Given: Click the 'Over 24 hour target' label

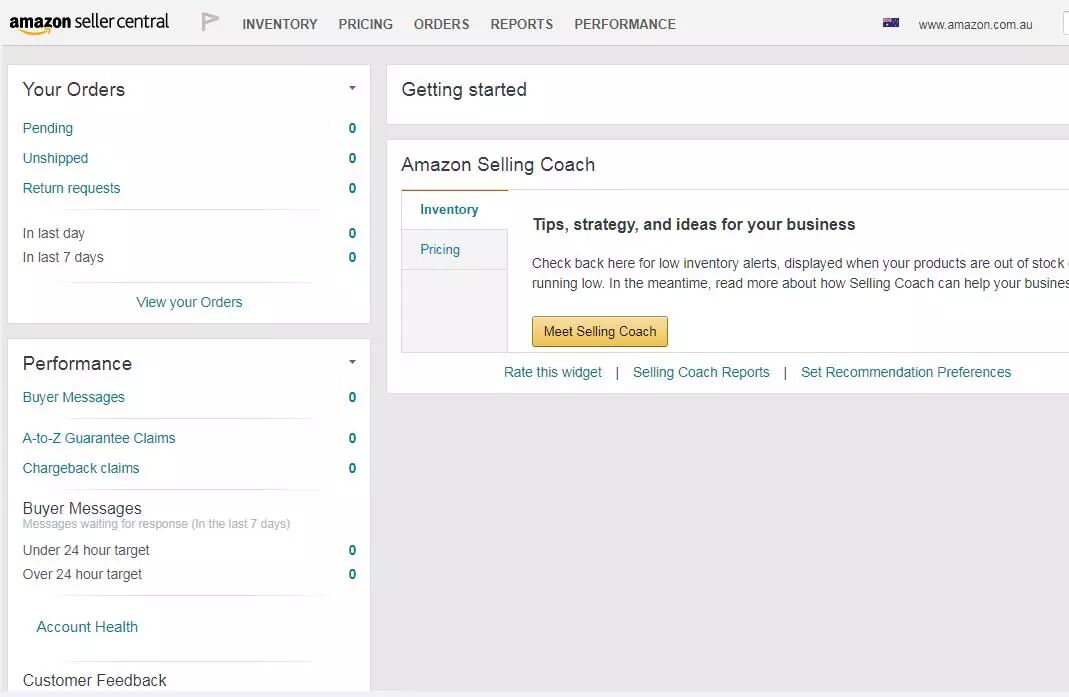Looking at the screenshot, I should (x=82, y=574).
